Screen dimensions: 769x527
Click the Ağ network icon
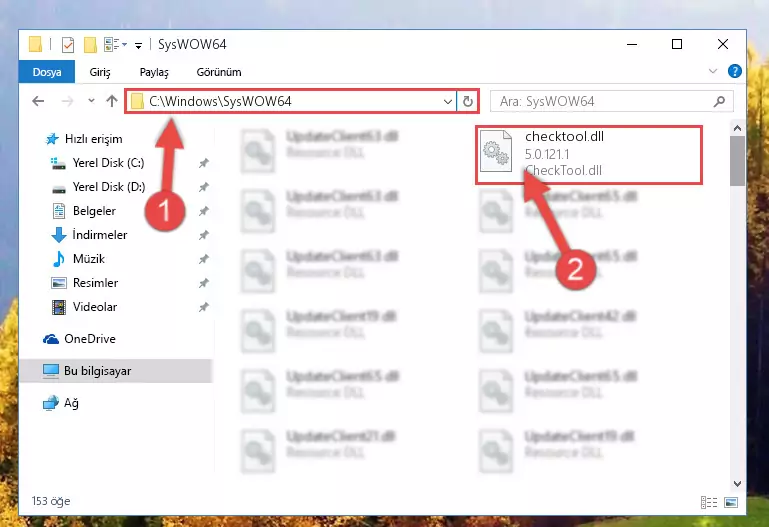tap(51, 403)
